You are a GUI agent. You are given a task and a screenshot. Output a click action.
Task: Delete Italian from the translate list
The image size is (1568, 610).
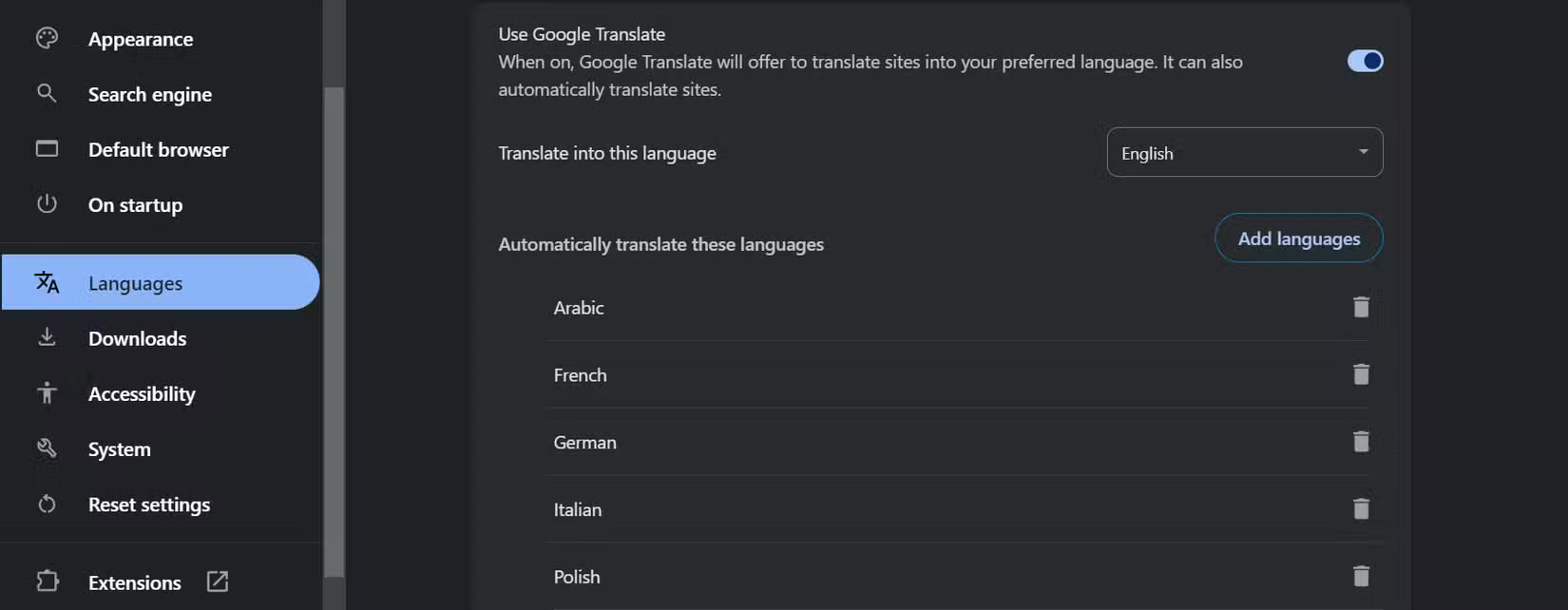click(1361, 509)
